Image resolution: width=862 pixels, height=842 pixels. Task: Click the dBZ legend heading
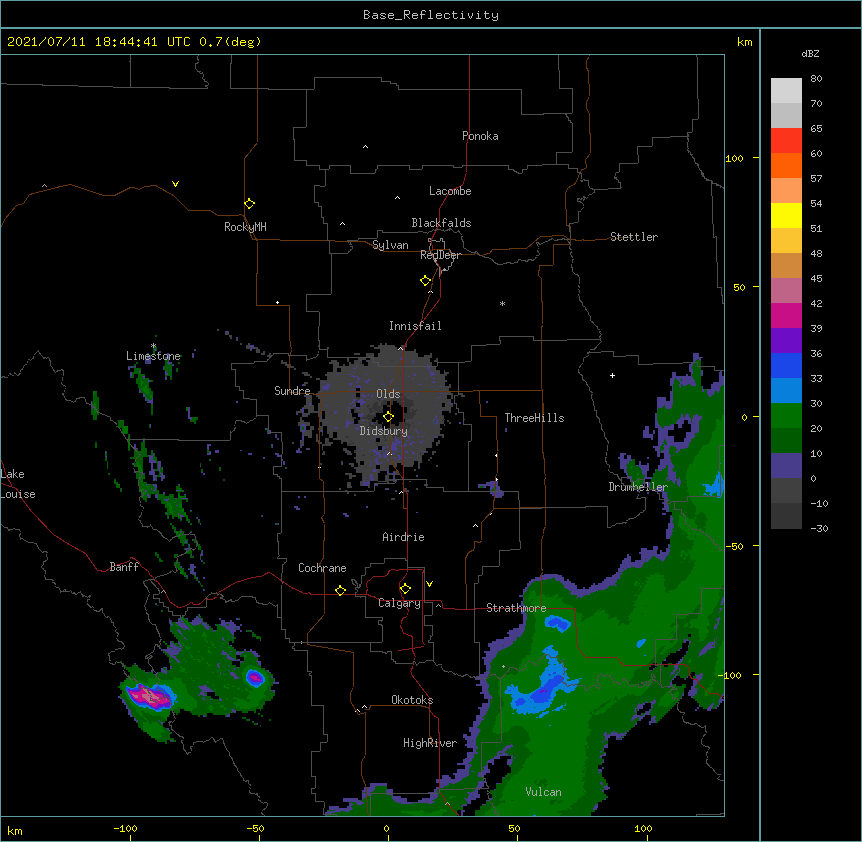(810, 53)
